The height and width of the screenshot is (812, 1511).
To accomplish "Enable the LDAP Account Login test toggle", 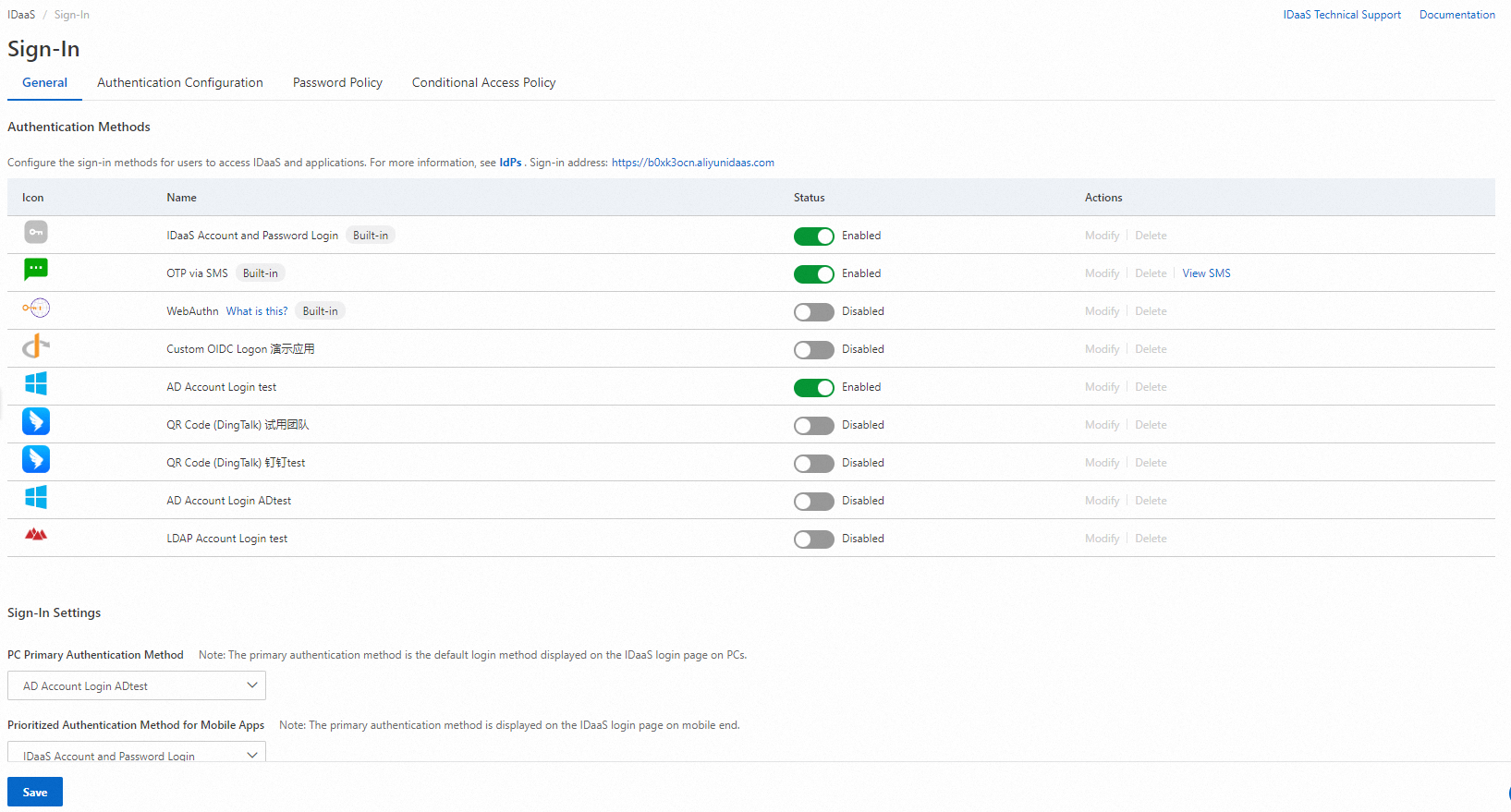I will click(x=814, y=539).
